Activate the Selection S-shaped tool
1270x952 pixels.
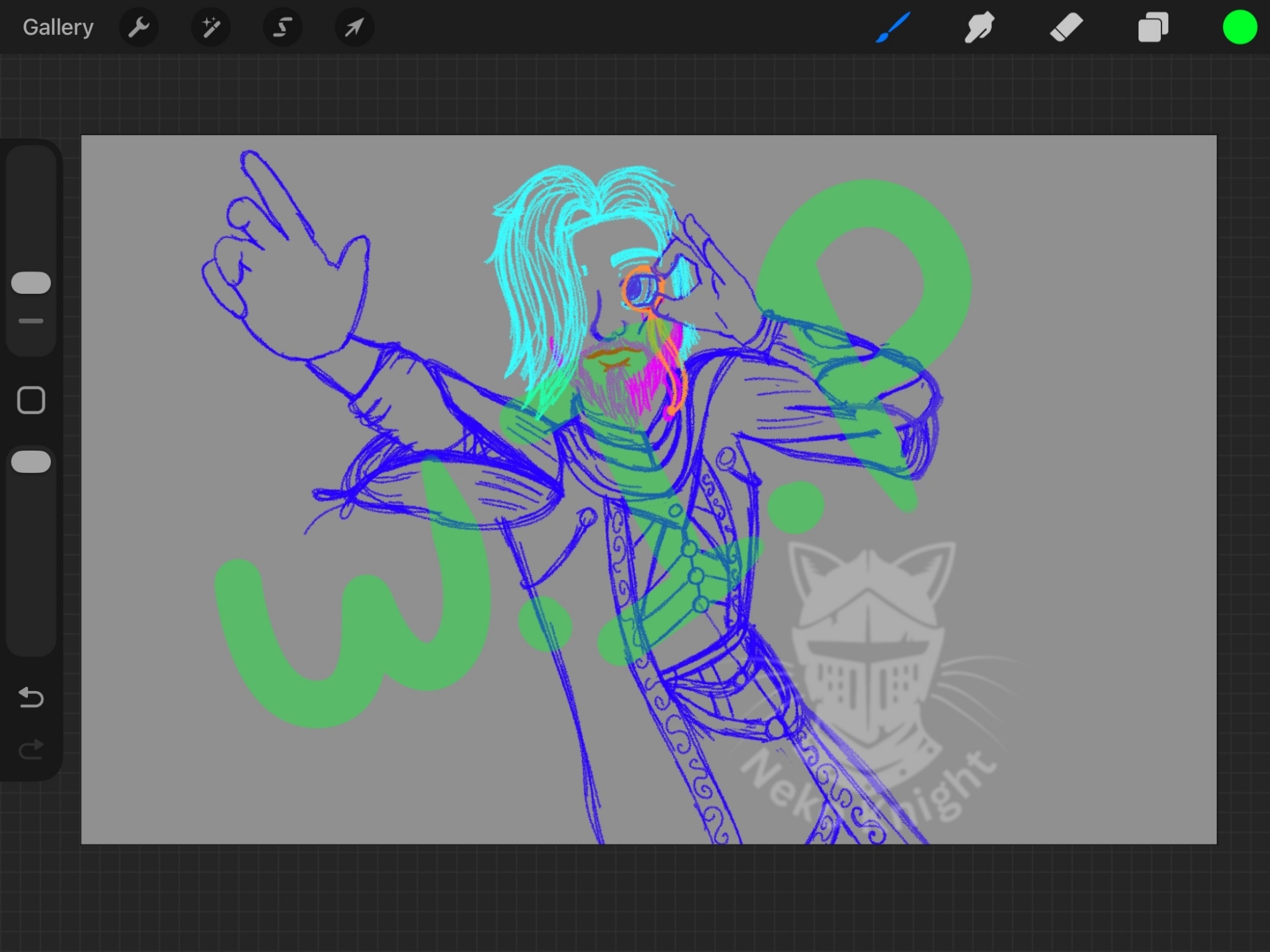[x=283, y=27]
